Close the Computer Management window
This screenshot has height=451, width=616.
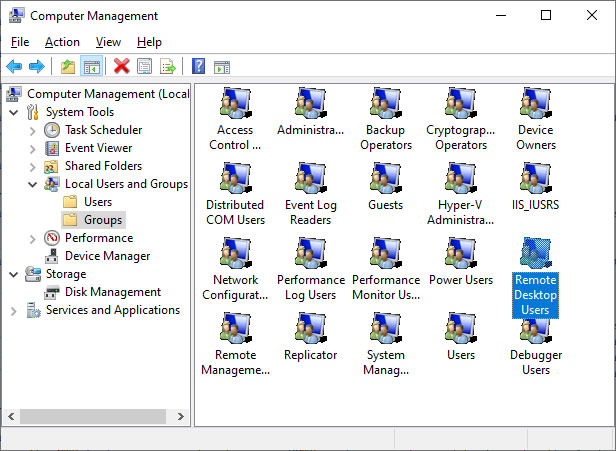[592, 15]
